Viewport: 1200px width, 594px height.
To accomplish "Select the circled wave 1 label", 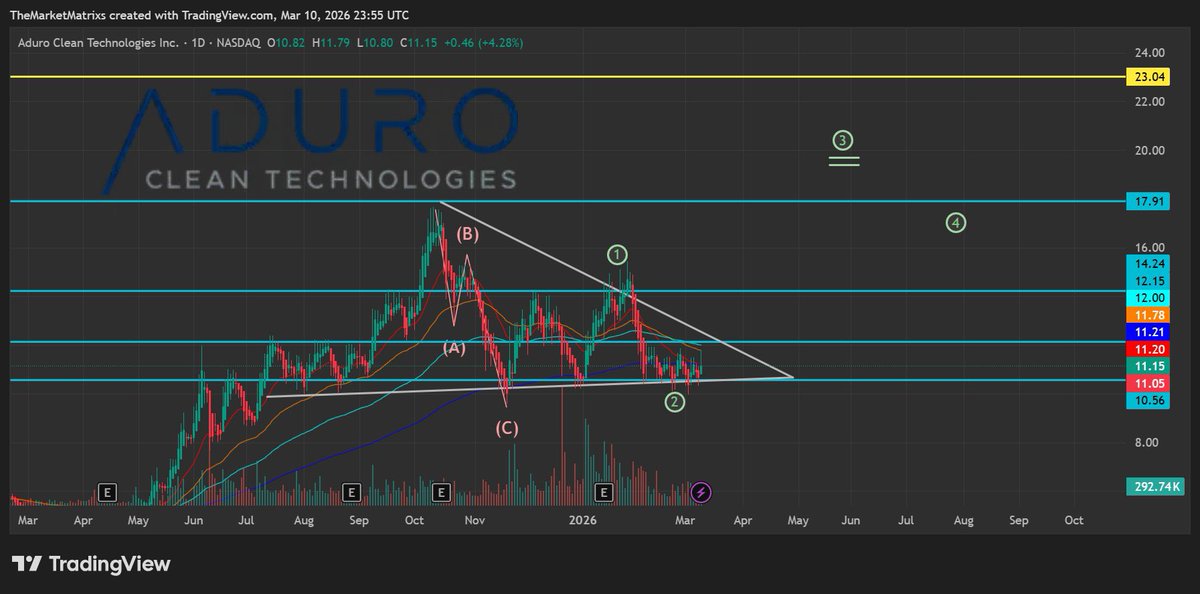I will (619, 253).
